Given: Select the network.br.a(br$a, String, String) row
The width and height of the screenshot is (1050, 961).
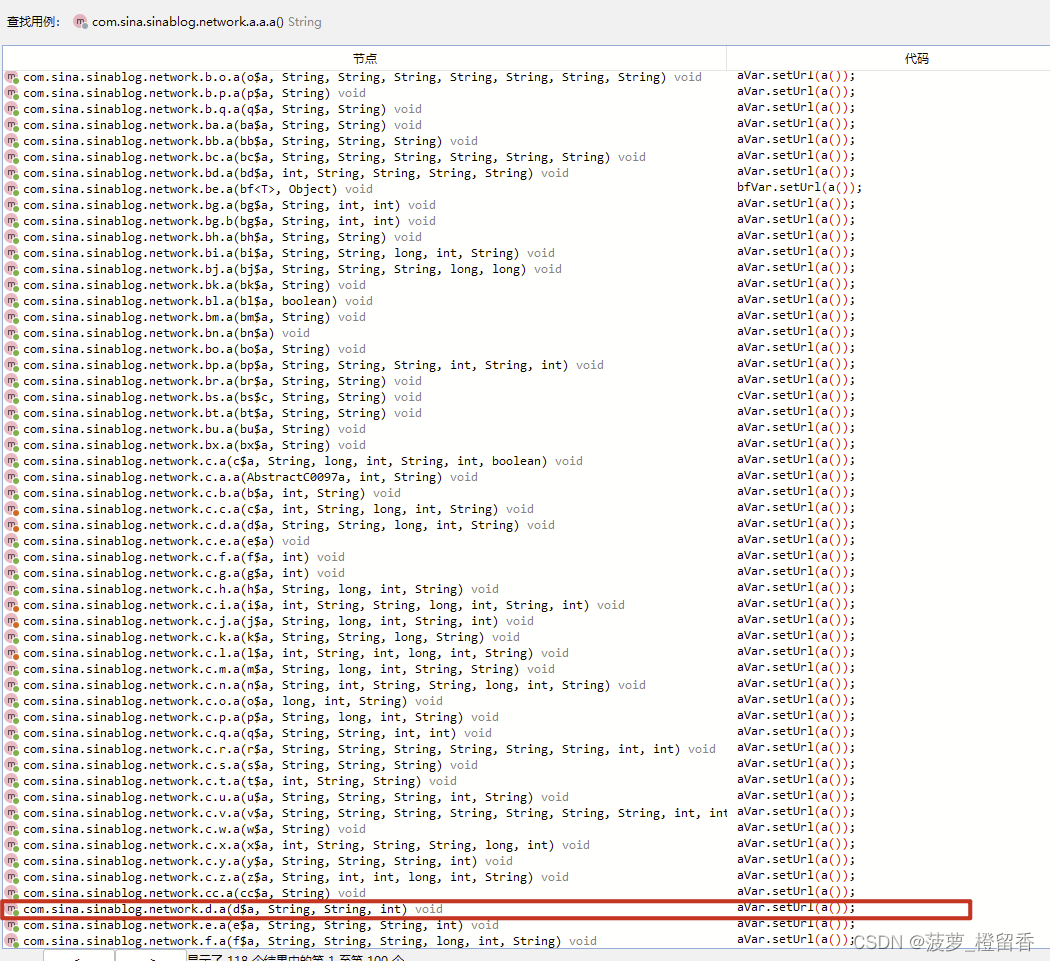Looking at the screenshot, I should coord(526,382).
